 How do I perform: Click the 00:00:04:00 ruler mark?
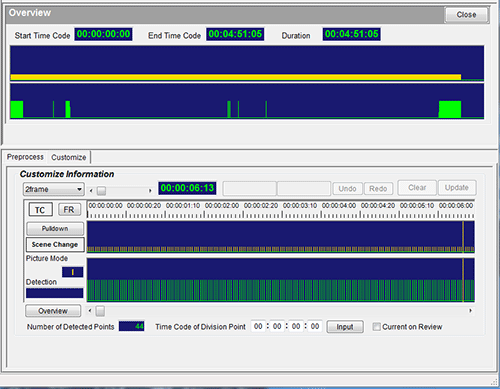tap(339, 206)
